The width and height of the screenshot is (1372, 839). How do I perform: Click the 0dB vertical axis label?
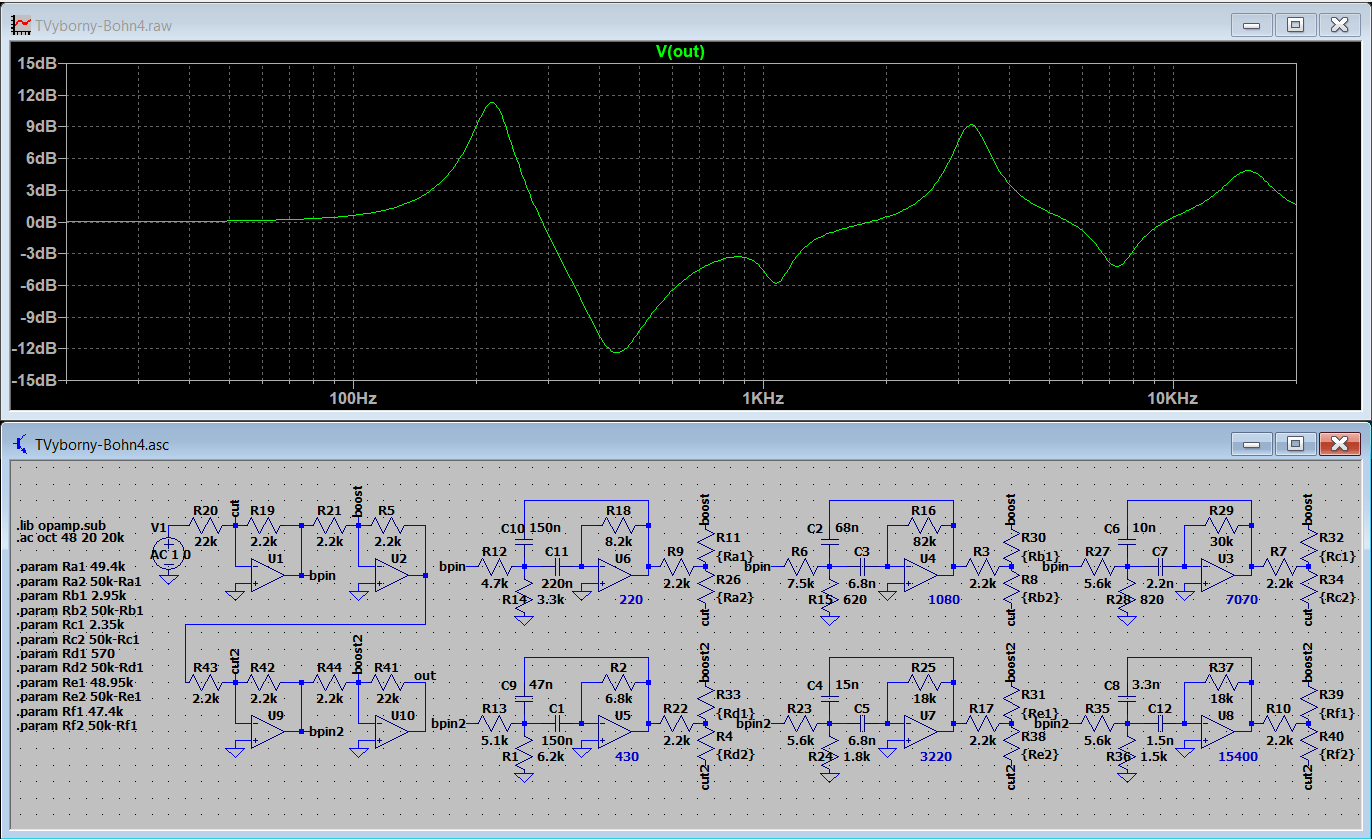pos(42,222)
